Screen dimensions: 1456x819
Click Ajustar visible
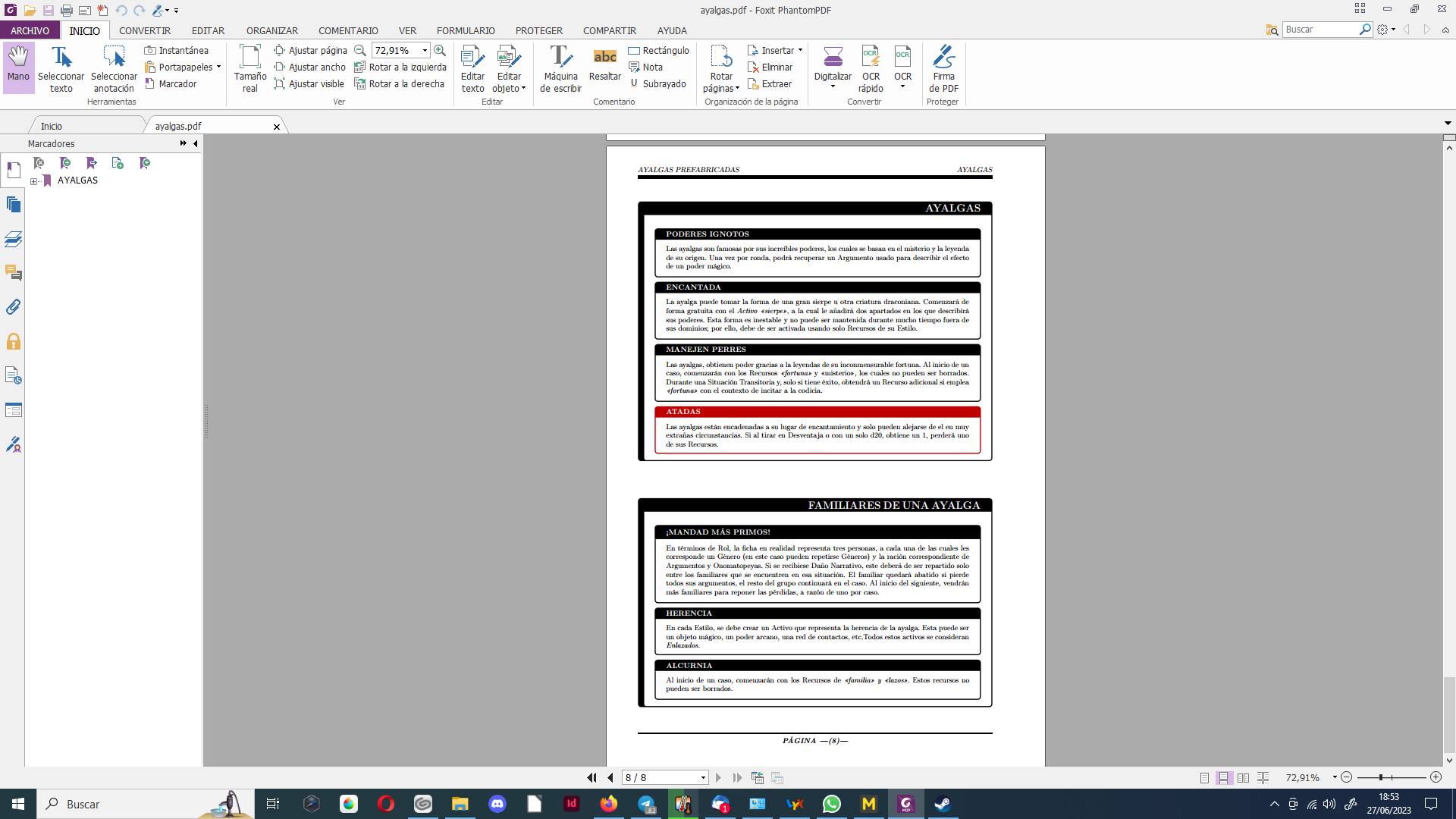(309, 83)
